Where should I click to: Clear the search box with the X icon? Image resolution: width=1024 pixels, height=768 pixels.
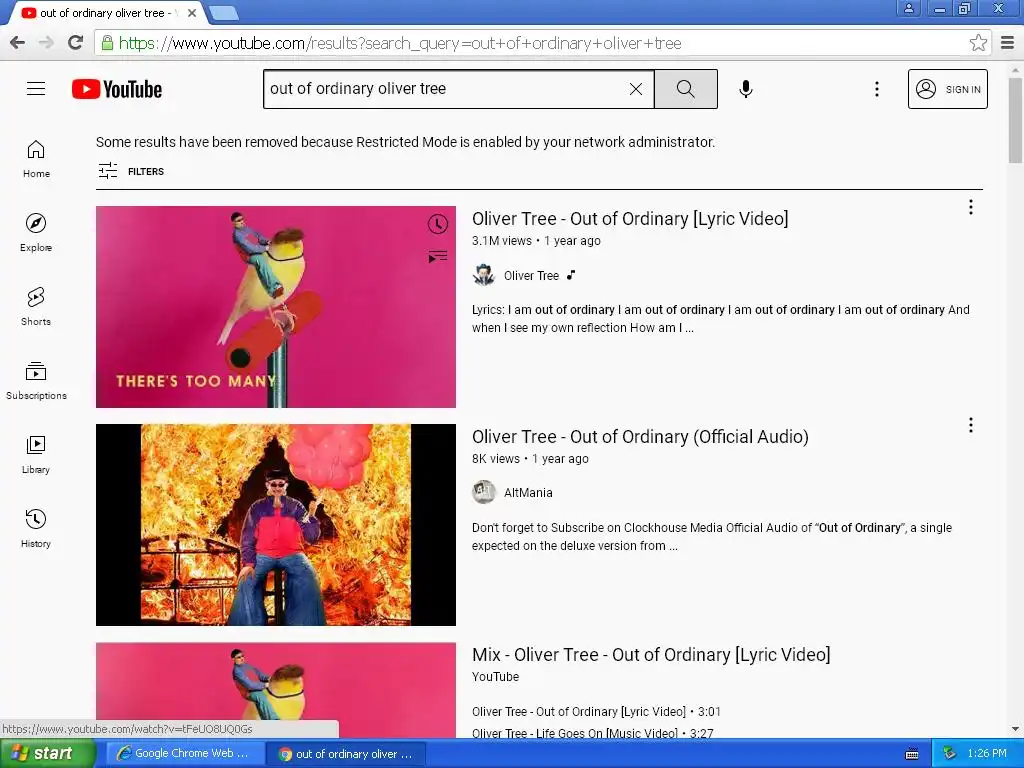click(x=635, y=89)
